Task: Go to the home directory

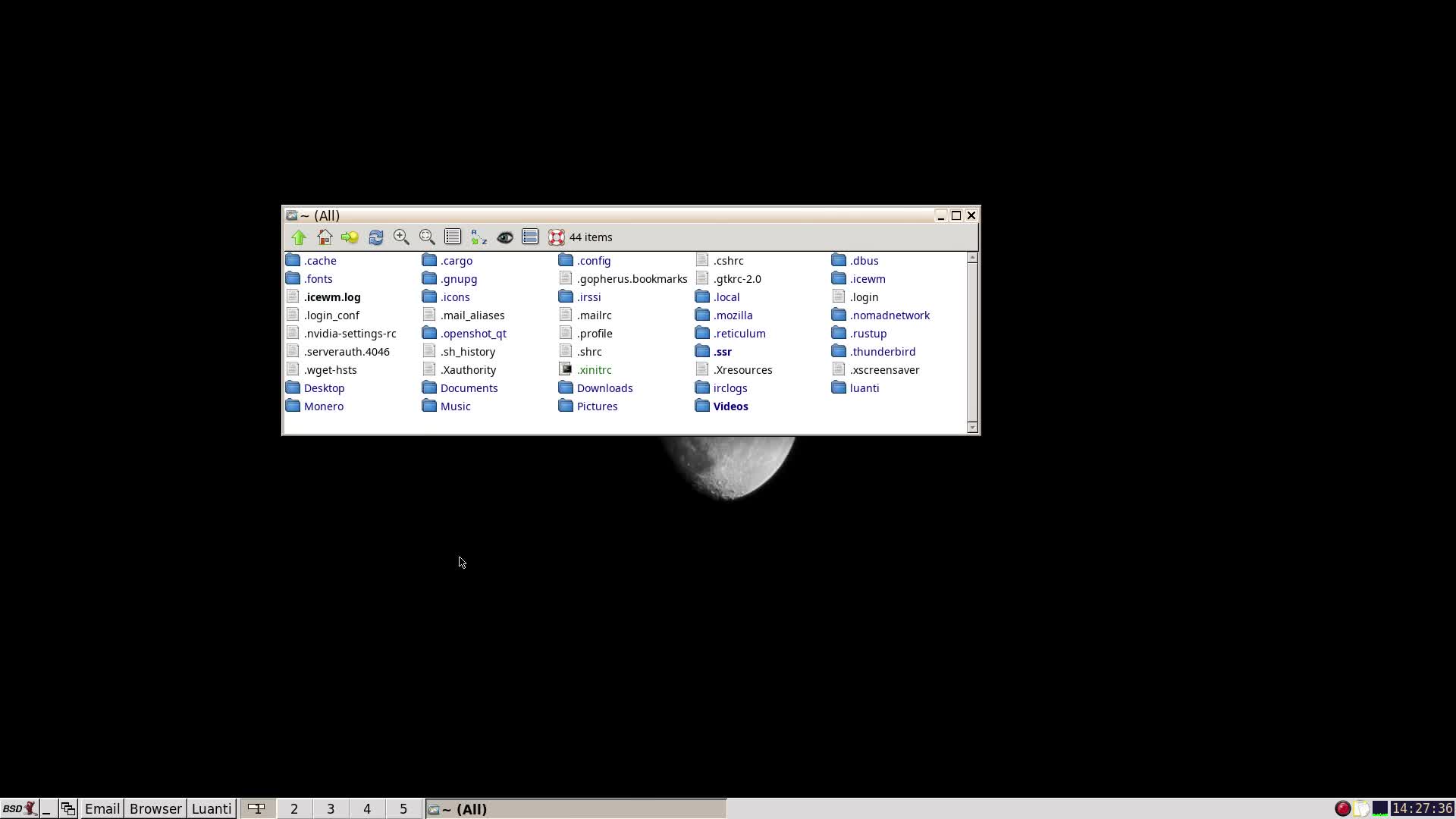Action: [325, 237]
